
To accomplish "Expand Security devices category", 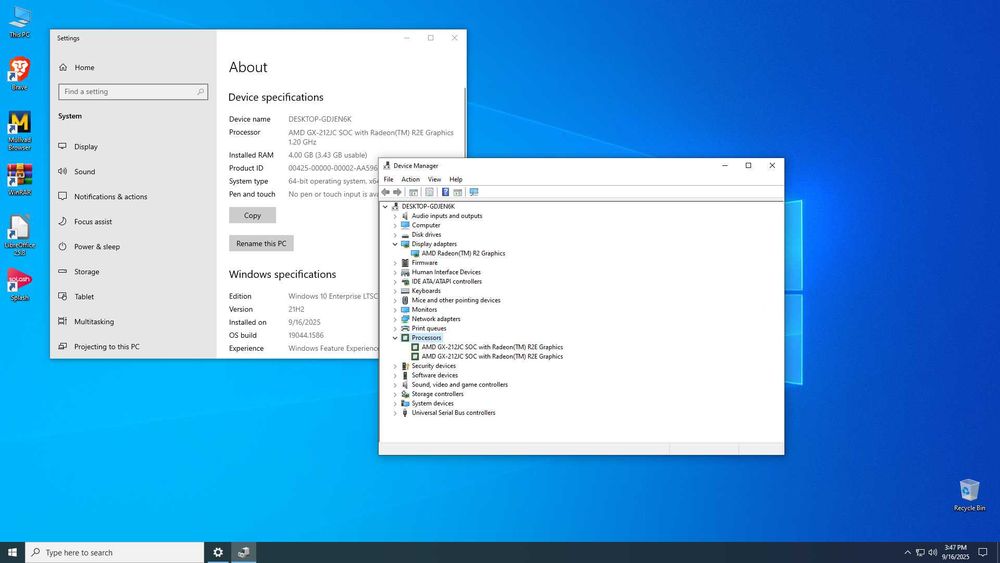I will pos(395,366).
